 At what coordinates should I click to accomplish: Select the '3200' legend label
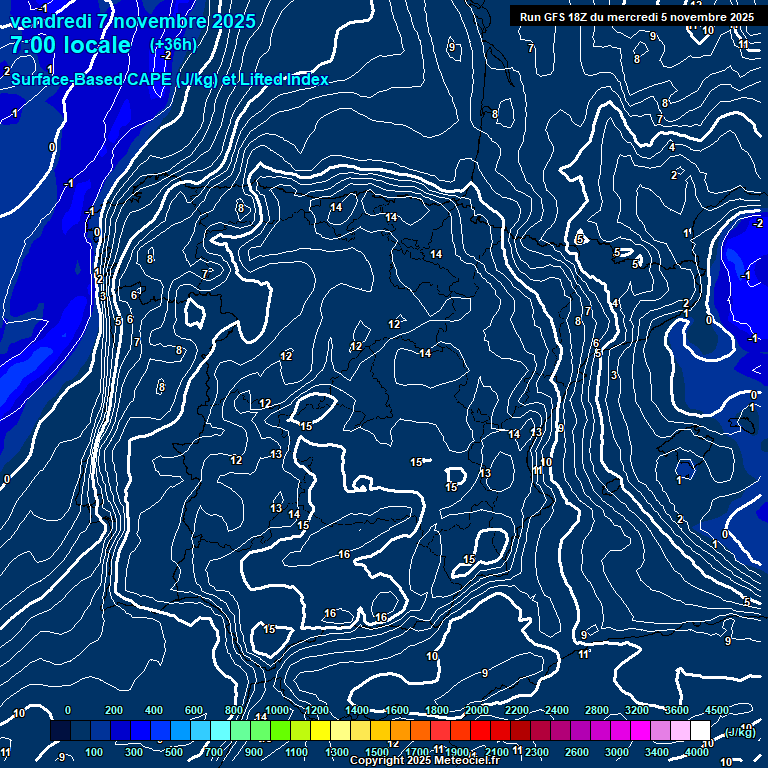tap(637, 710)
